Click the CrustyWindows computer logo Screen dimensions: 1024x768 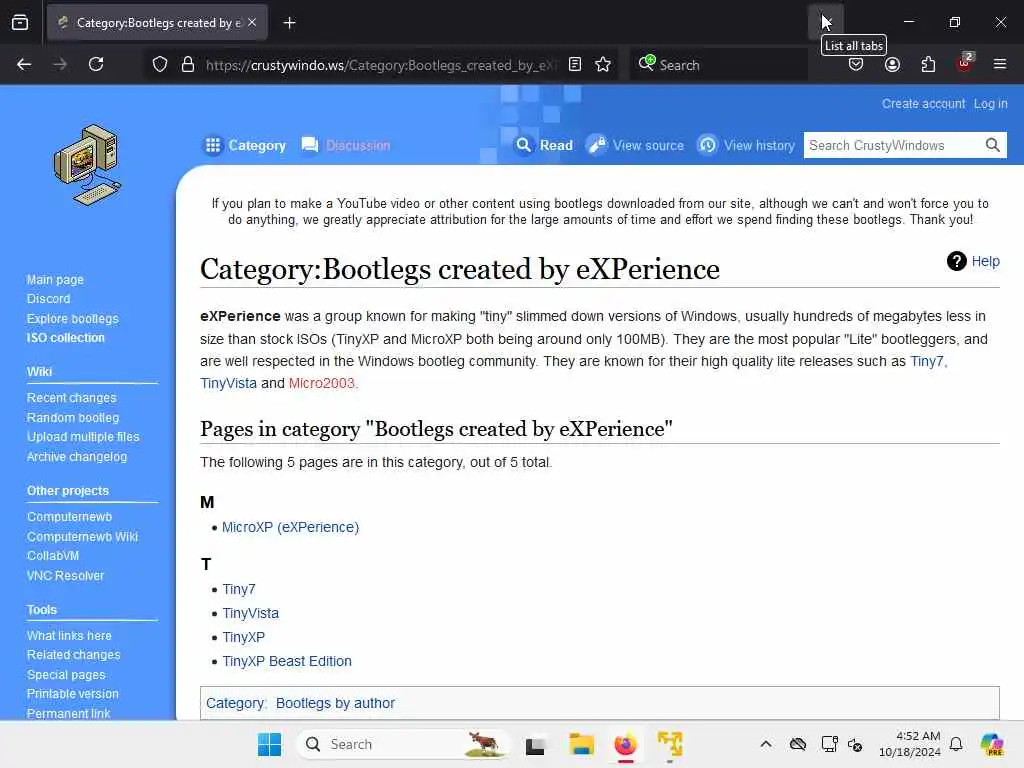pos(88,165)
